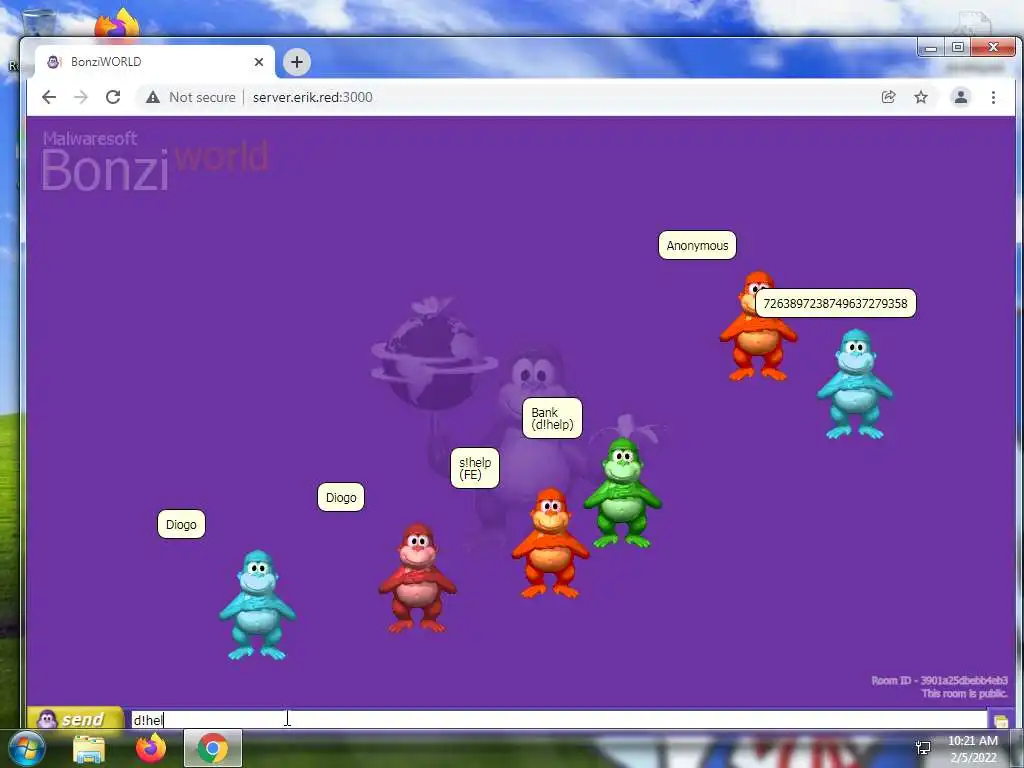Click the green Bonzi character
This screenshot has height=768, width=1024.
(622, 493)
